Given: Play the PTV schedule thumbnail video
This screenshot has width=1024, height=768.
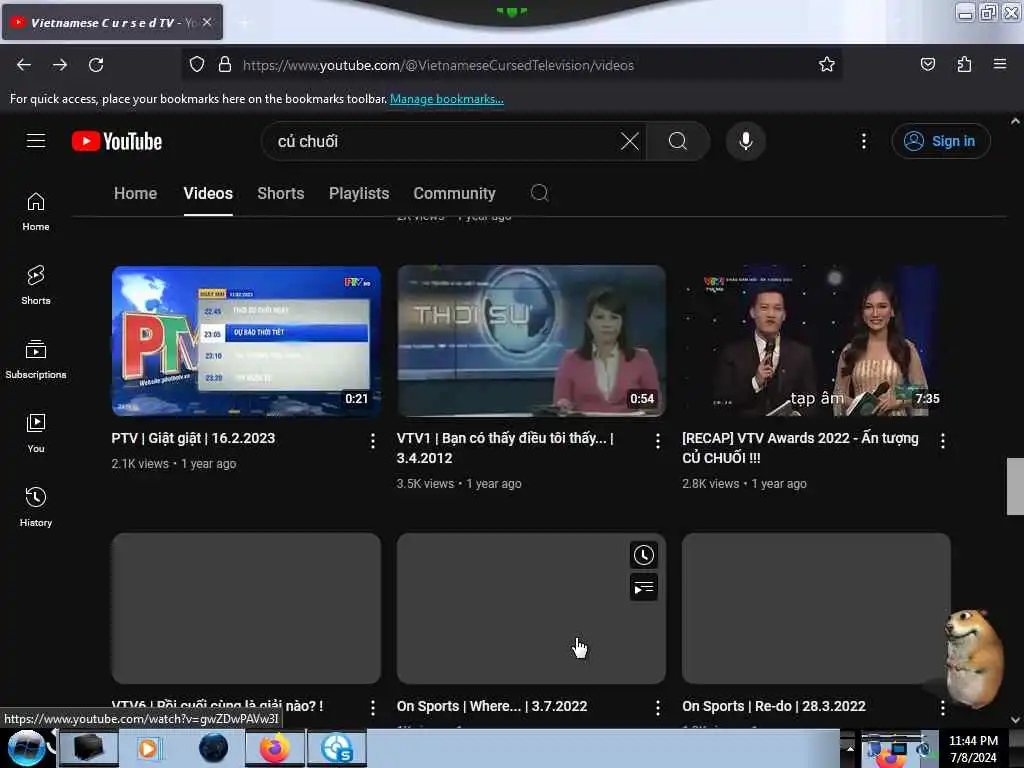Looking at the screenshot, I should coord(246,341).
